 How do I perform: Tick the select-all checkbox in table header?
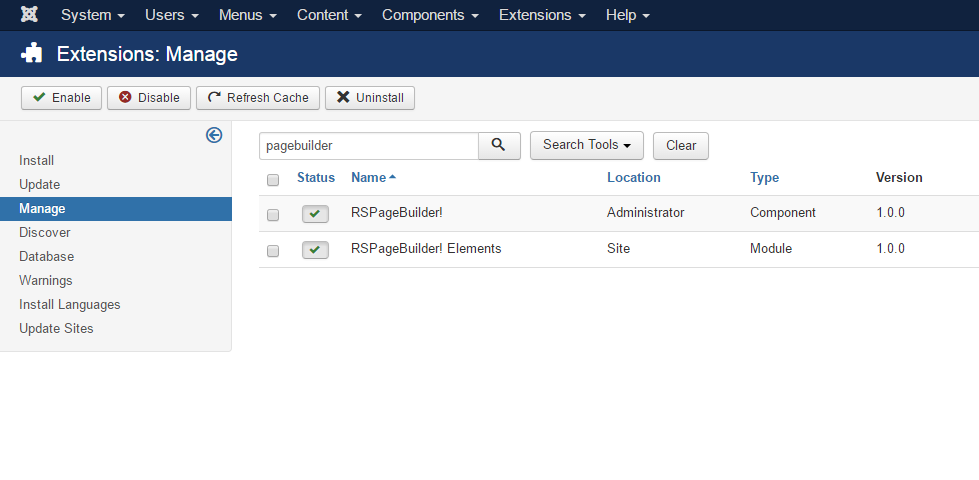coord(273,180)
